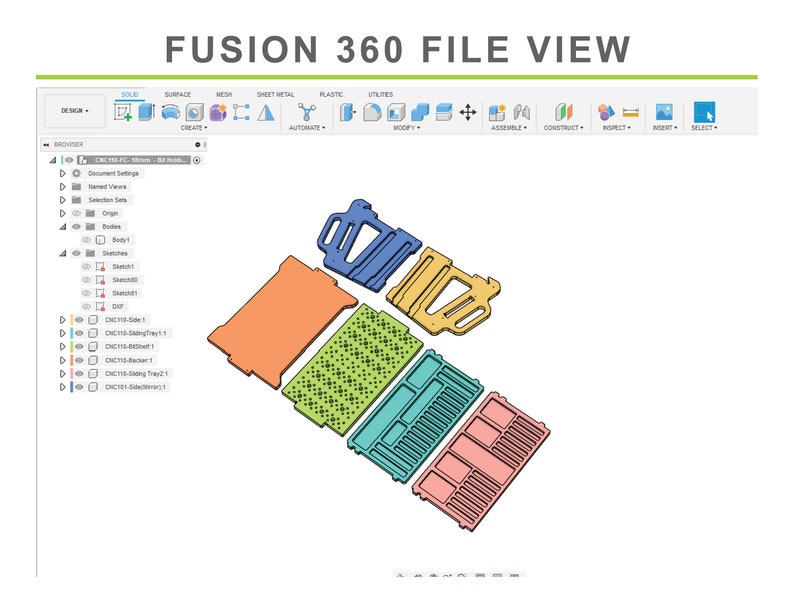
Task: Select the Revolve tool
Action: [171, 112]
